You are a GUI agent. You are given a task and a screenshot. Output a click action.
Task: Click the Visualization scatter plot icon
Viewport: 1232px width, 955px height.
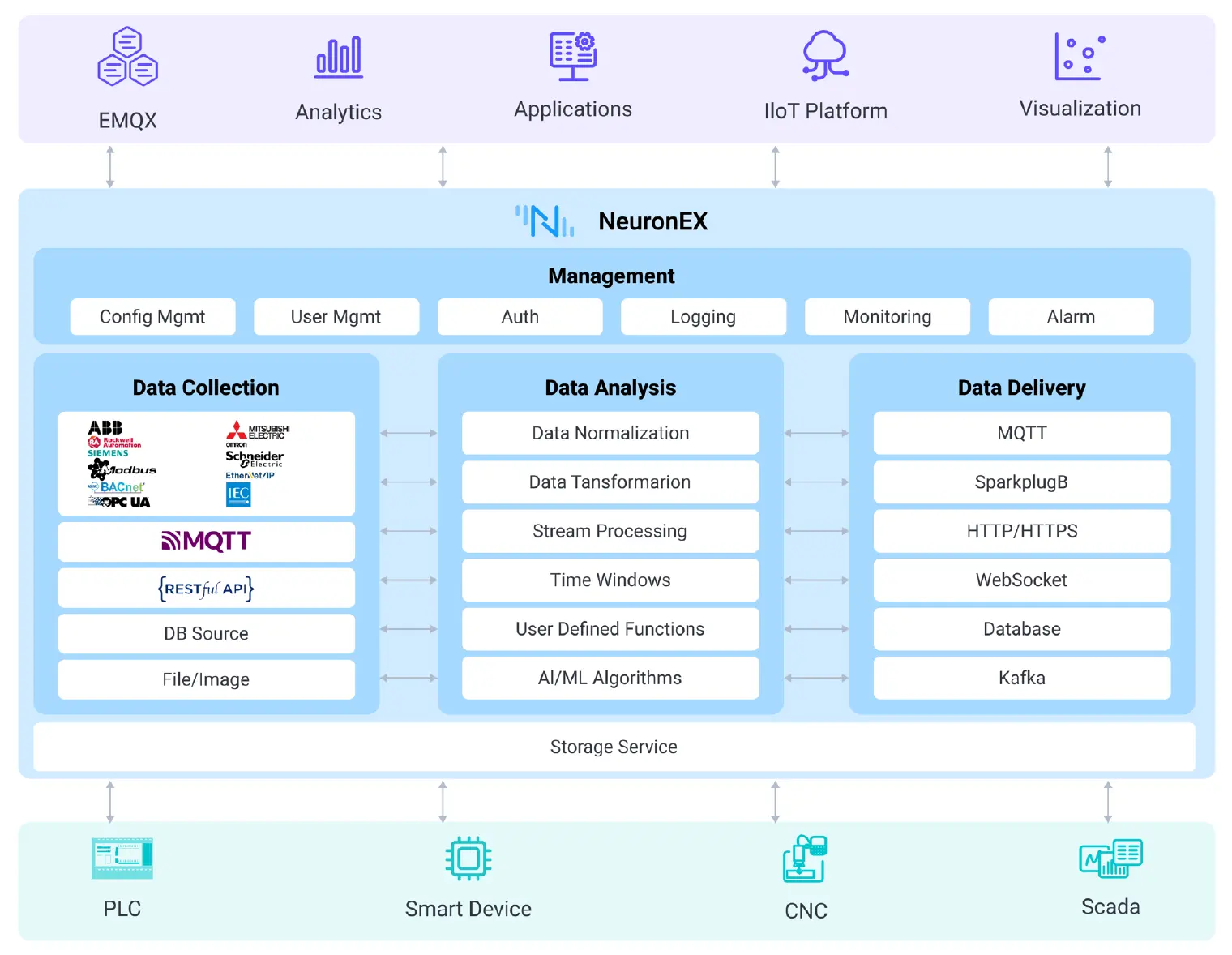[1080, 57]
